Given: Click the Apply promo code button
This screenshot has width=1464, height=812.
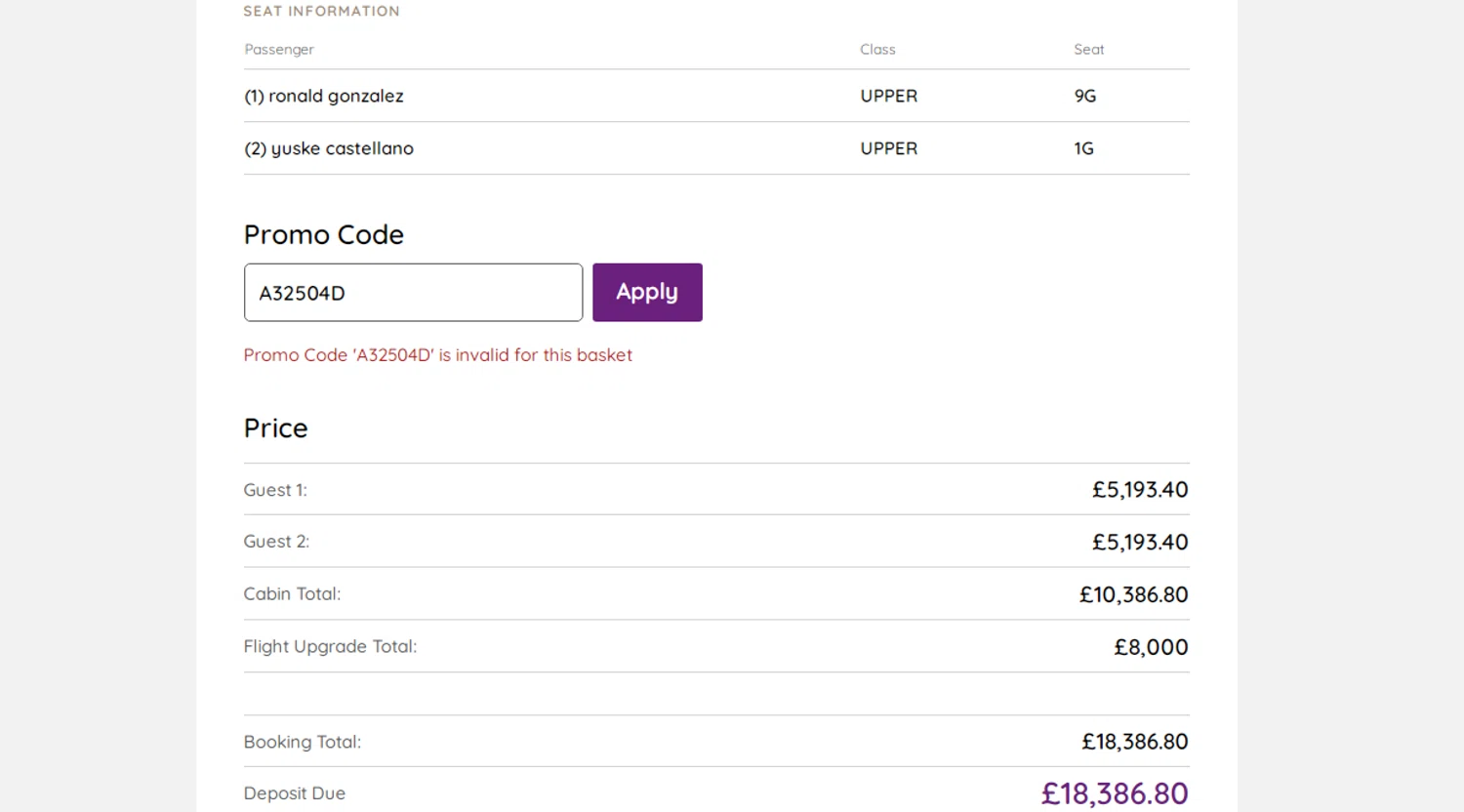Looking at the screenshot, I should click(x=647, y=292).
